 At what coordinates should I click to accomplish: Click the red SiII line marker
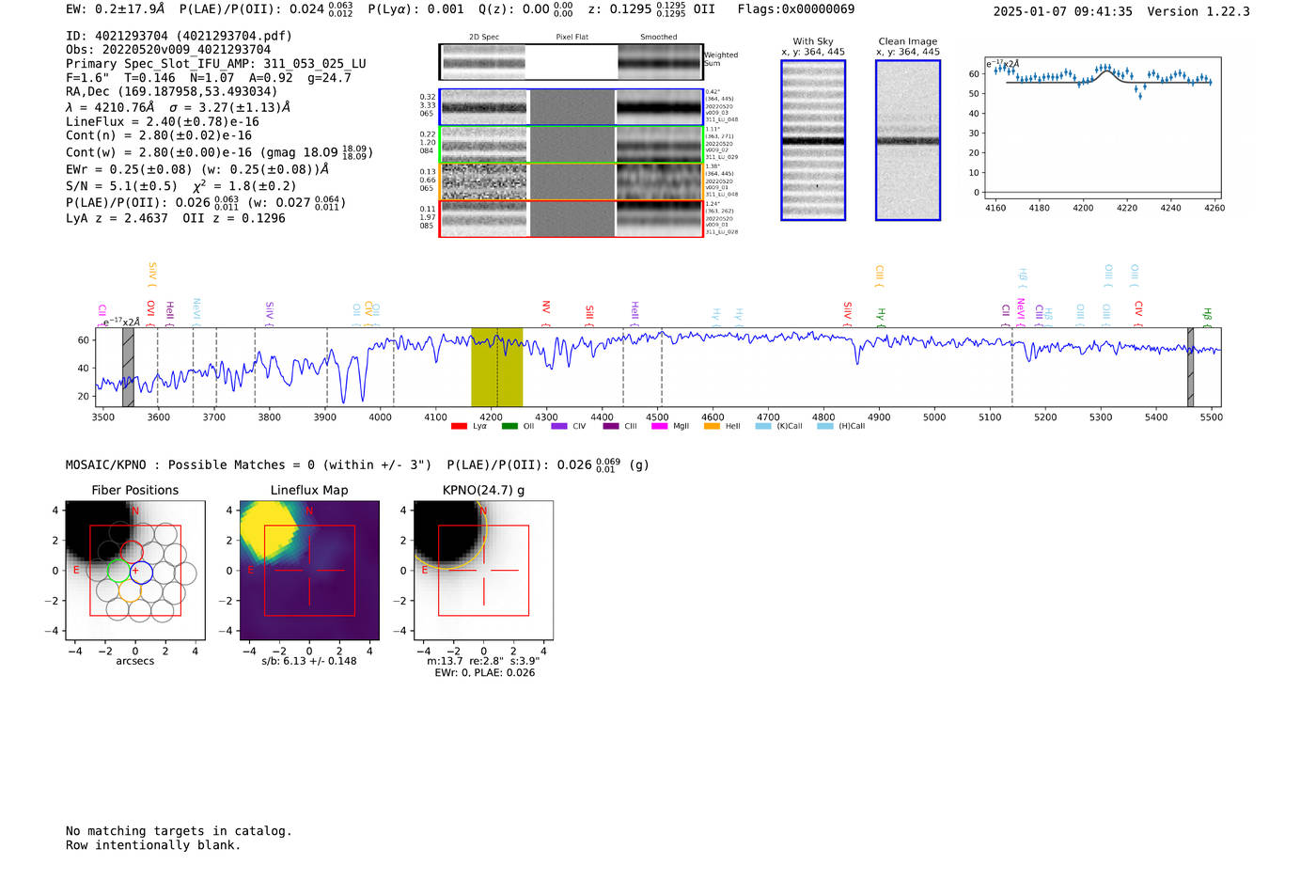pos(589,315)
